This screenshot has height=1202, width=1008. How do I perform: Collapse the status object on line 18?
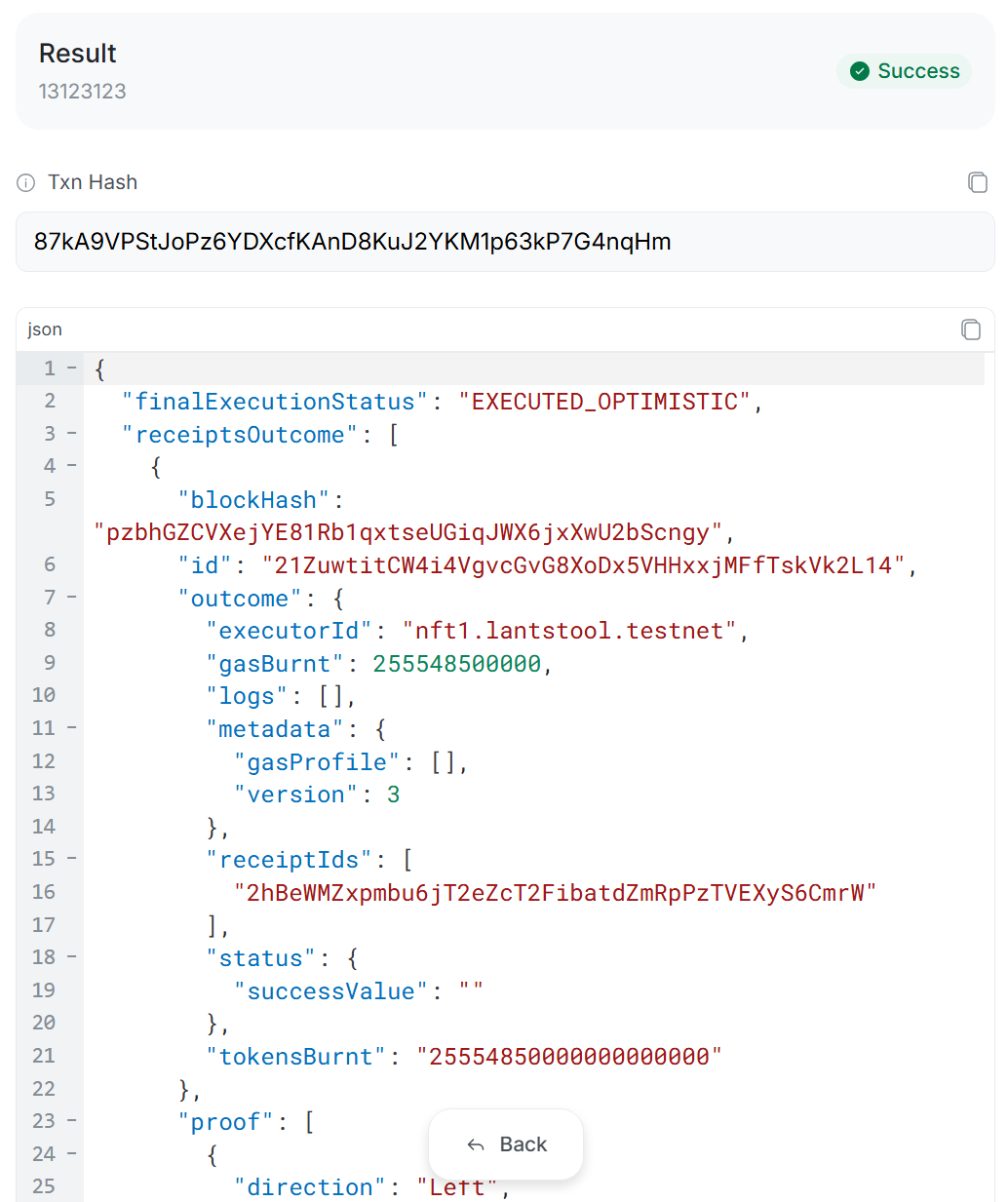pyautogui.click(x=72, y=957)
